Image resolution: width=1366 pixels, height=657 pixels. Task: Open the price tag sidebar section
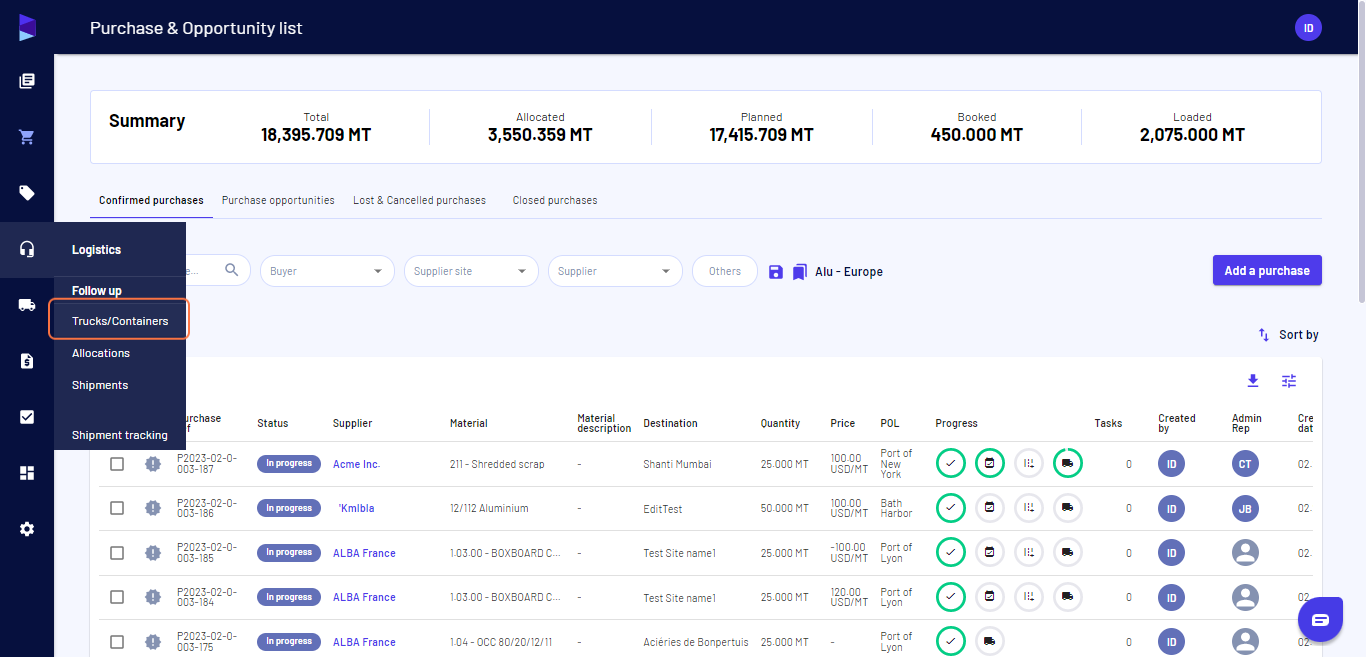pos(27,193)
